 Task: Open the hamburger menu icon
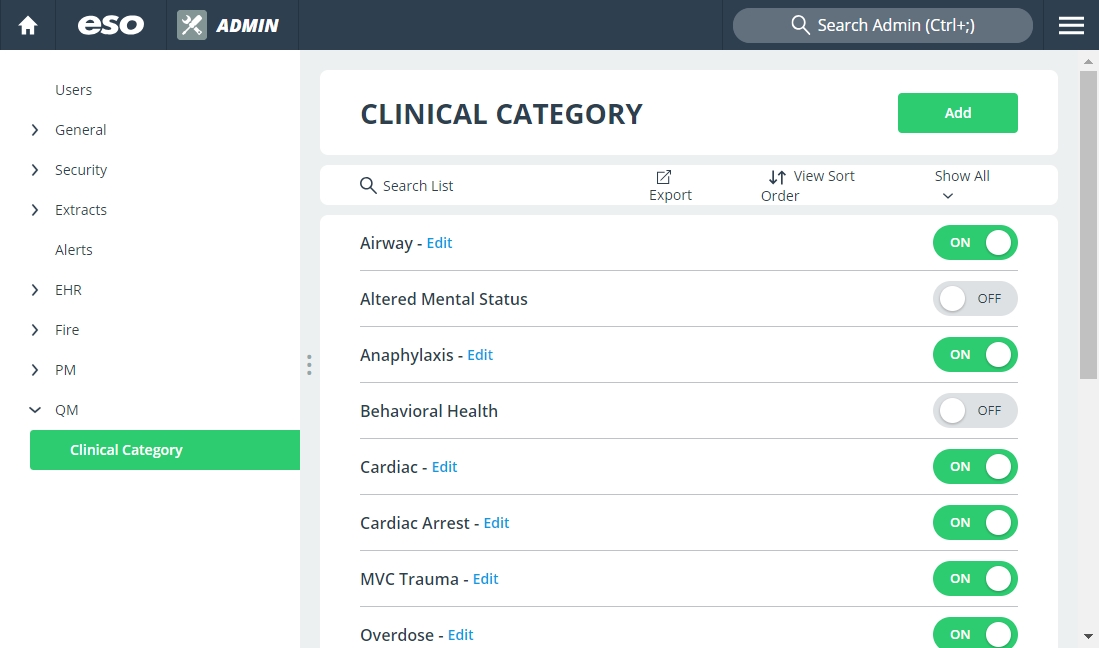[x=1071, y=26]
